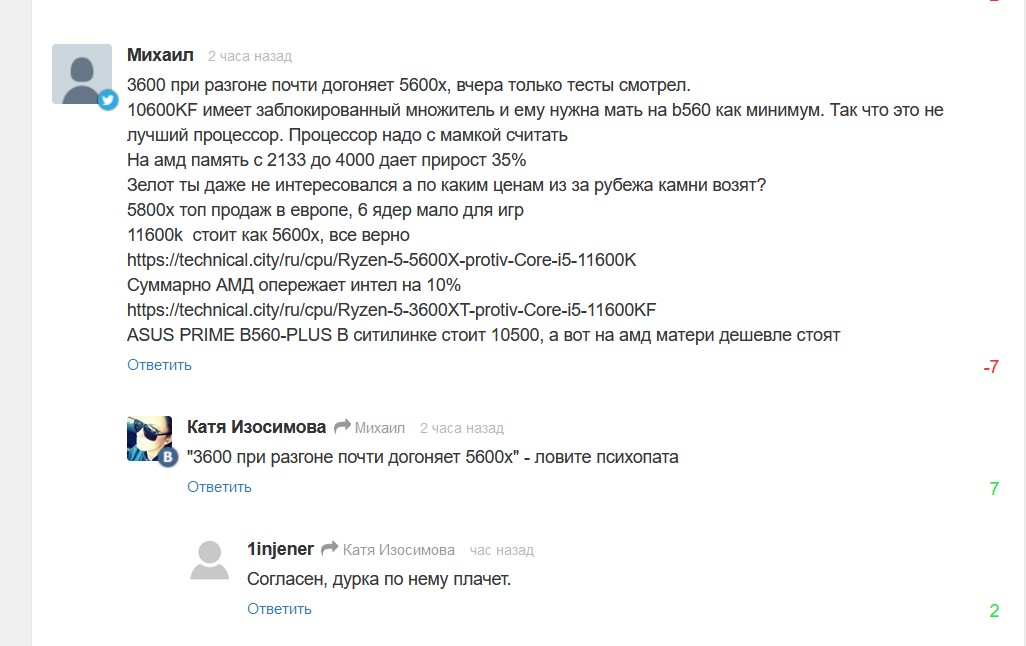
Task: Reply to Катя Изосимова's comment
Action: [219, 487]
